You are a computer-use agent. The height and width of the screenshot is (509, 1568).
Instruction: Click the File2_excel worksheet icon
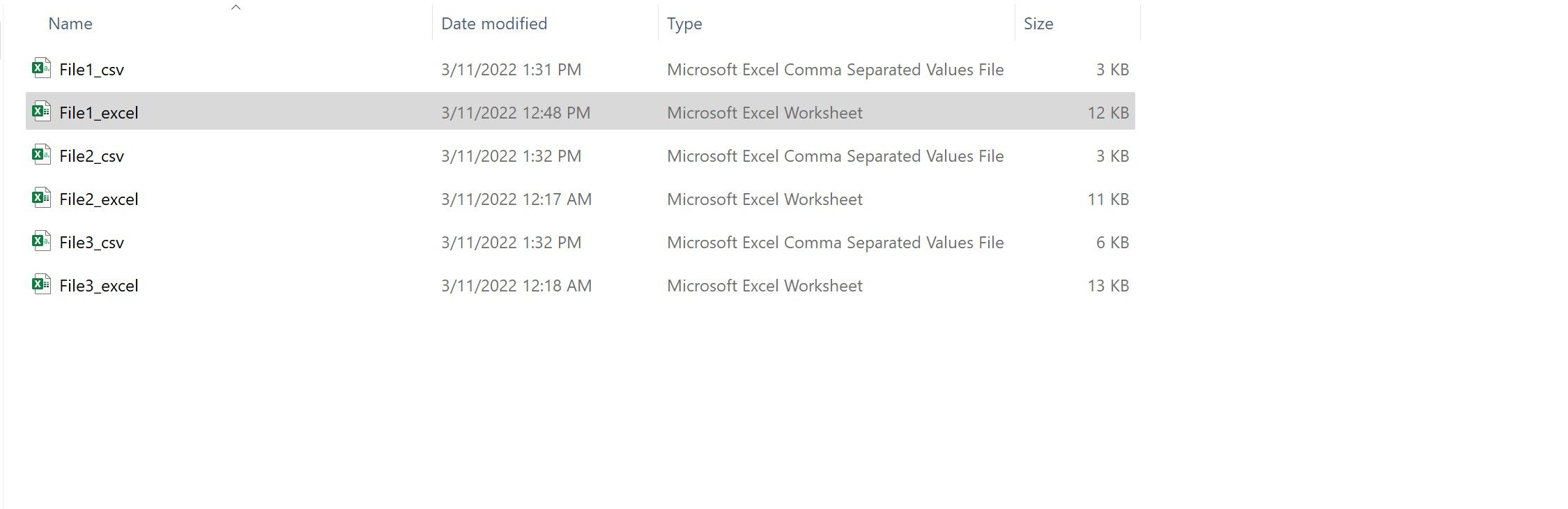coord(41,198)
